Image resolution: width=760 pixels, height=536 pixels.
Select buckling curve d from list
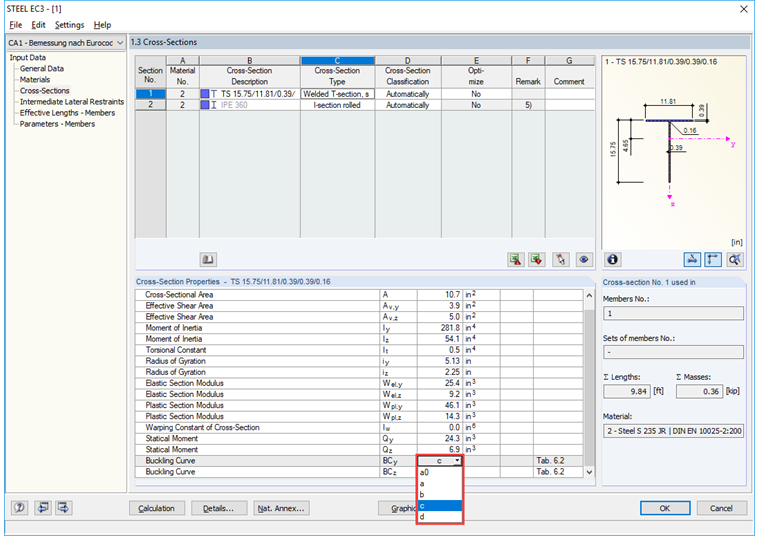(x=440, y=517)
